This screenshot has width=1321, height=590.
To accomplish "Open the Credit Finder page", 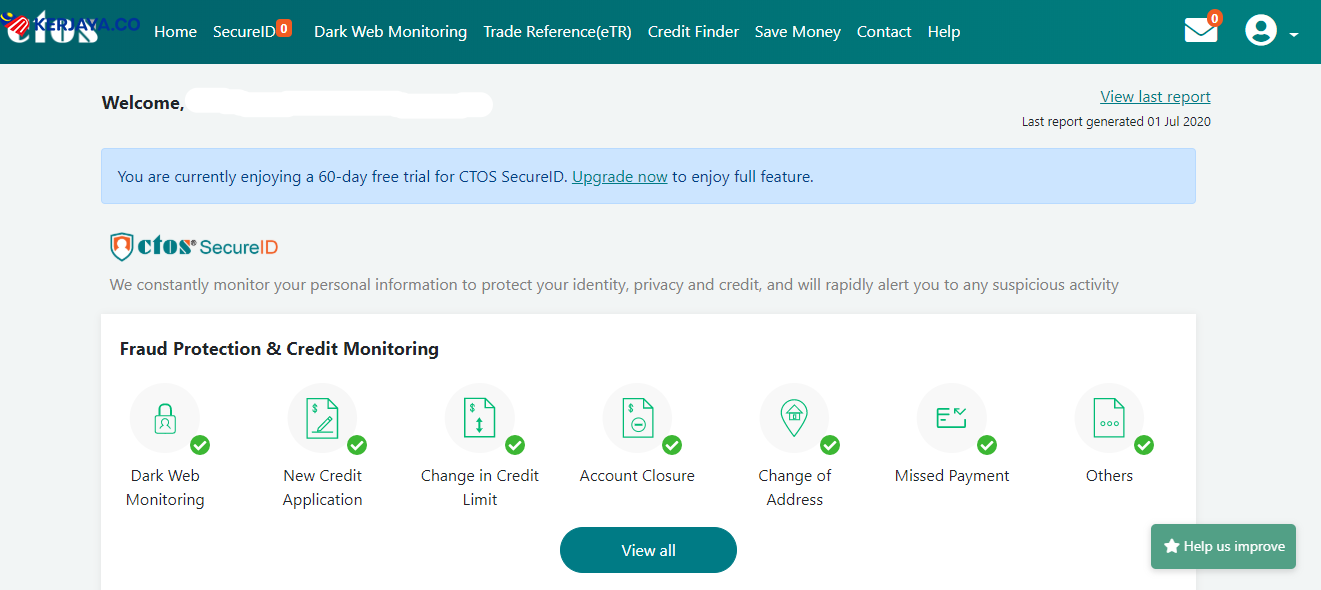I will click(693, 32).
